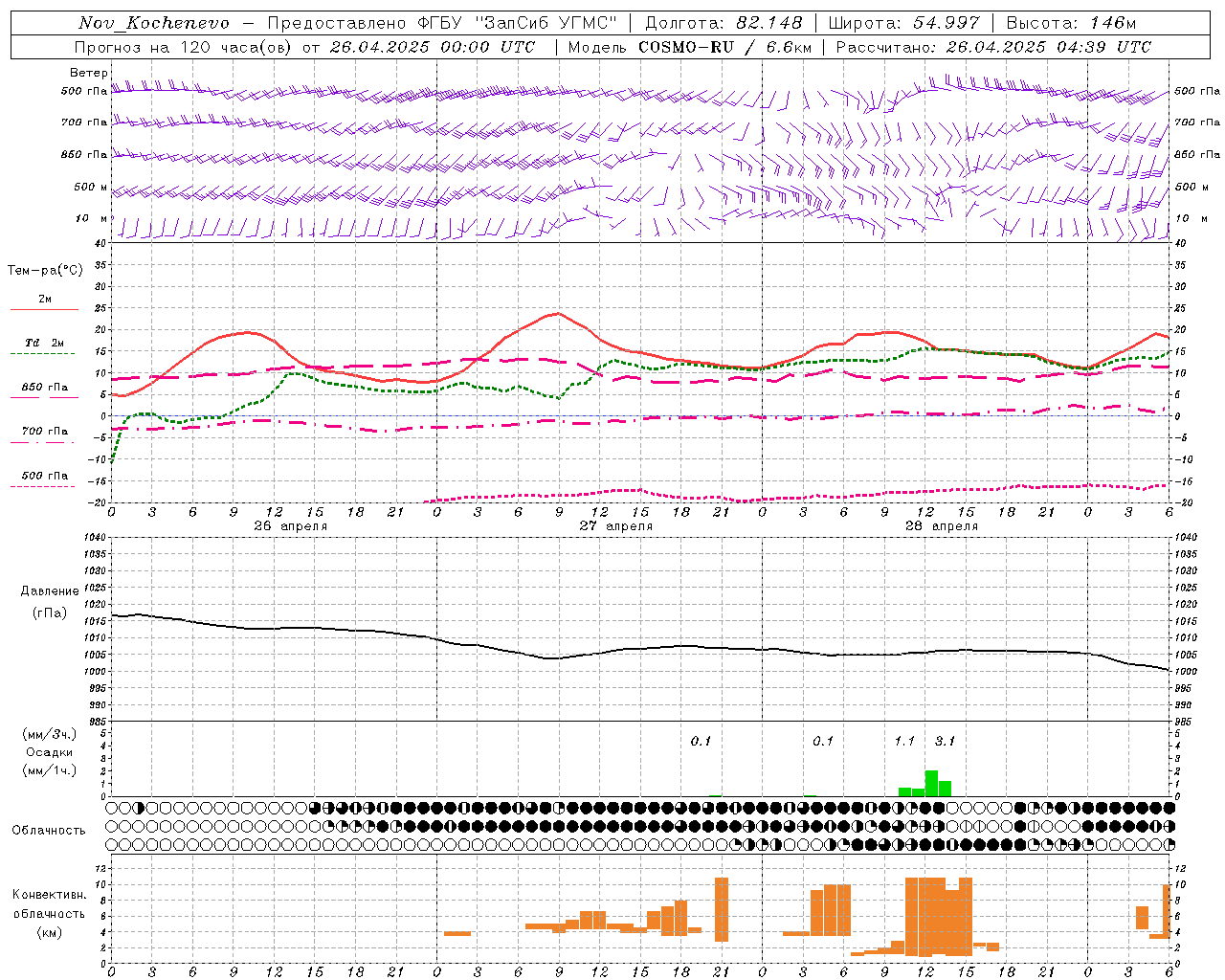Click the 'Td 2м' dew point legend entry
1225x980 pixels.
[44, 343]
